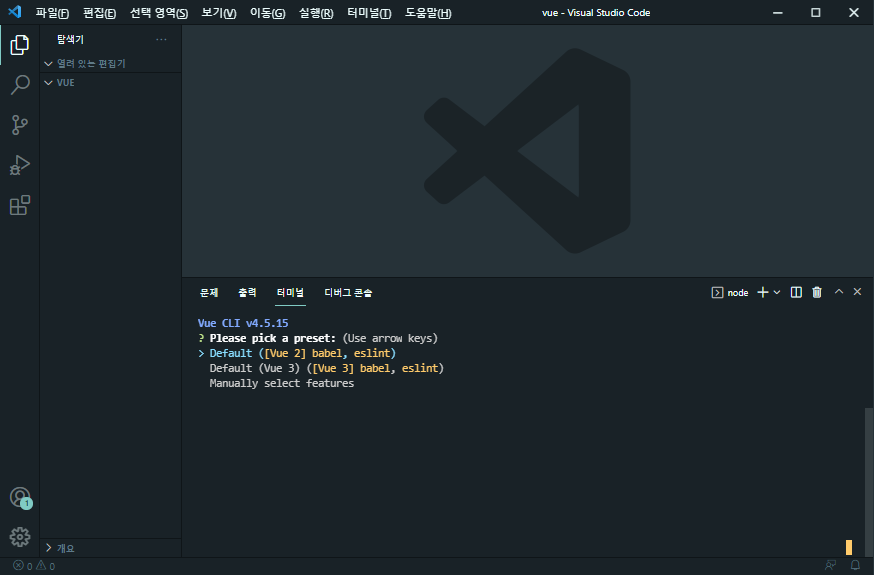This screenshot has width=874, height=575.
Task: Create a new terminal with plus icon
Action: click(x=763, y=293)
